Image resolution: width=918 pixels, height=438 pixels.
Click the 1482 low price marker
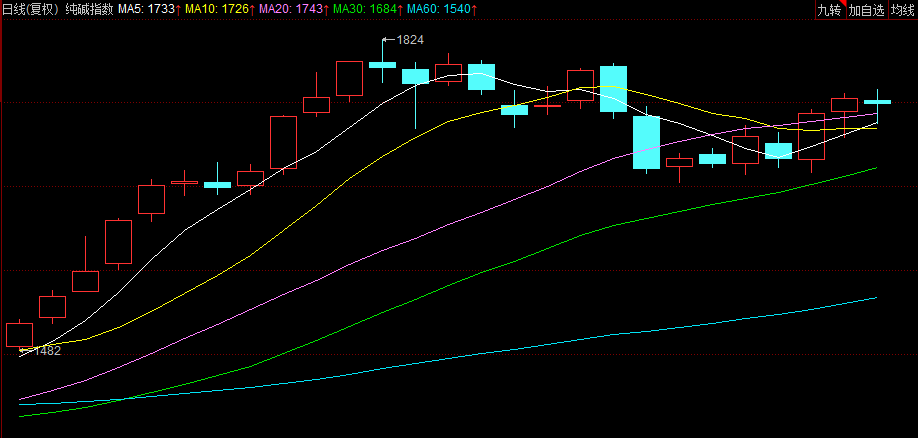[x=40, y=351]
